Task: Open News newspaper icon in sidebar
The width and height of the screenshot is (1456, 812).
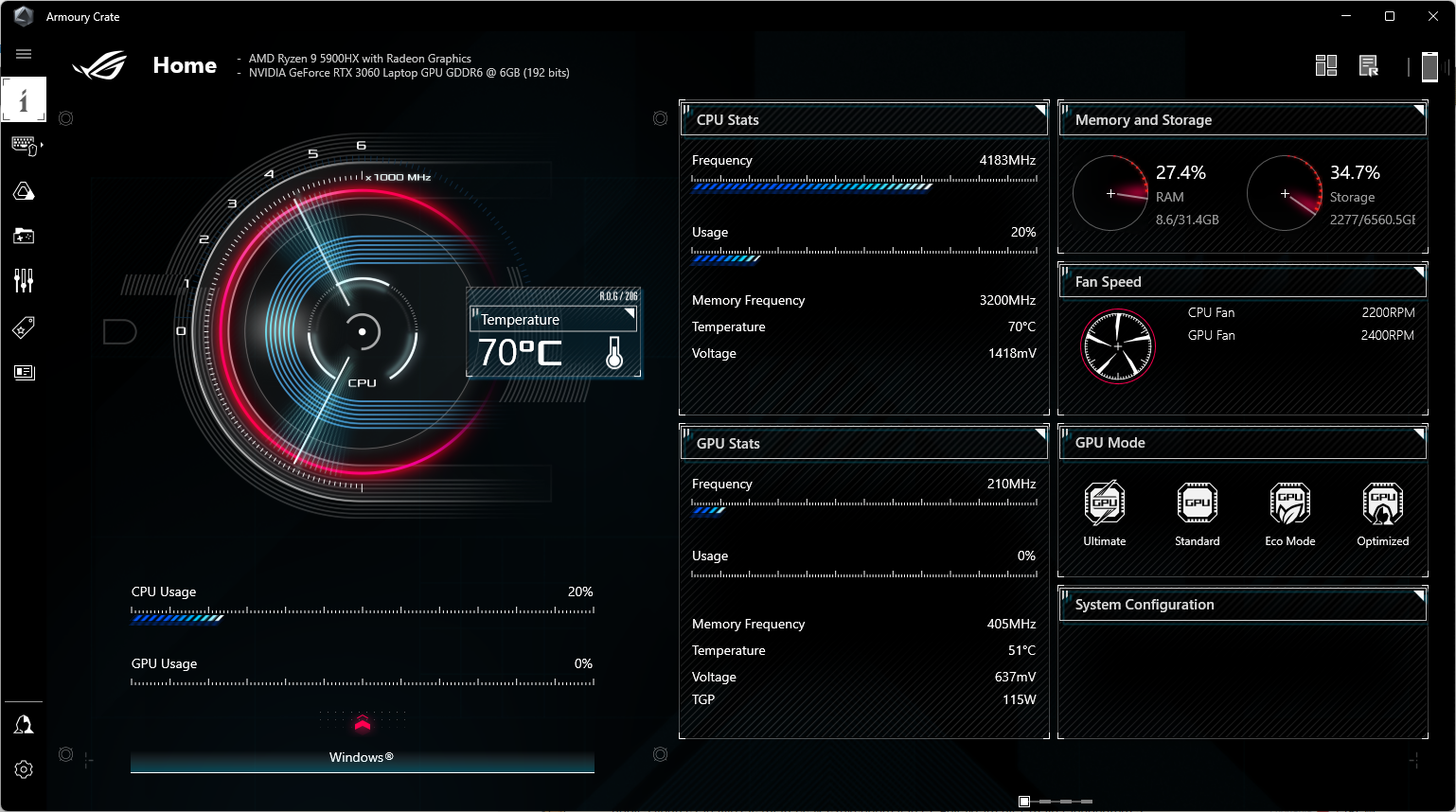Action: [x=24, y=372]
